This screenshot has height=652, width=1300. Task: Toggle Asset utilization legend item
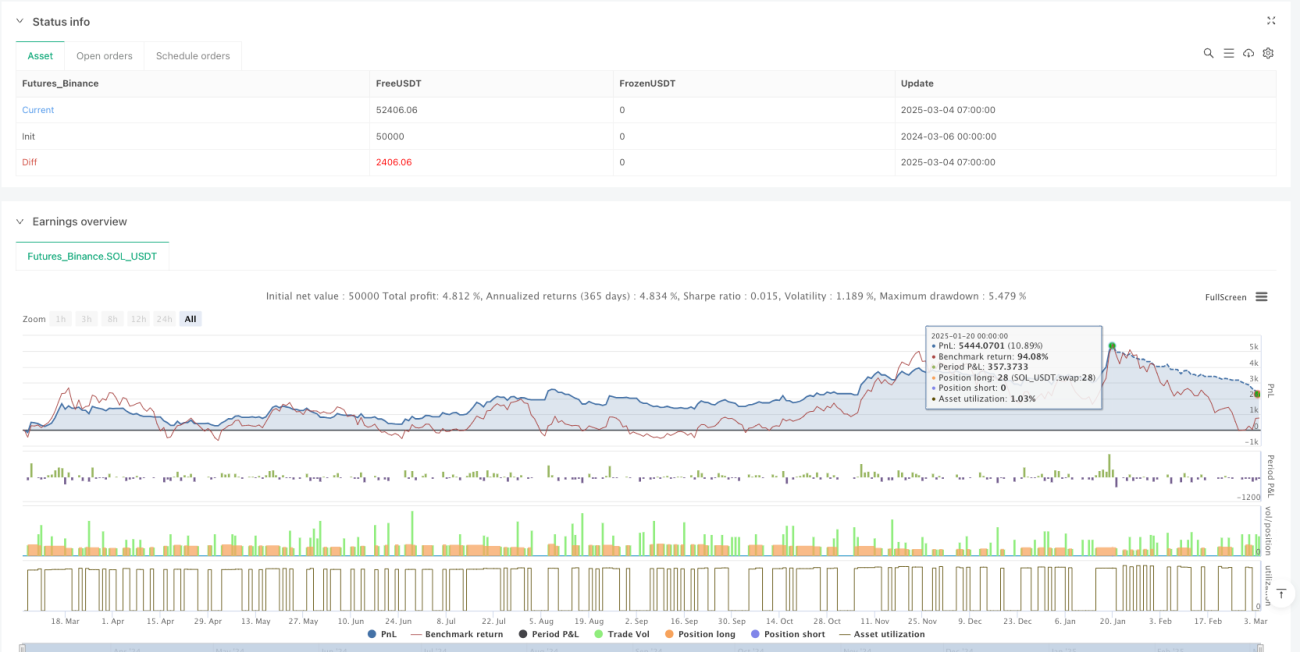tap(881, 634)
